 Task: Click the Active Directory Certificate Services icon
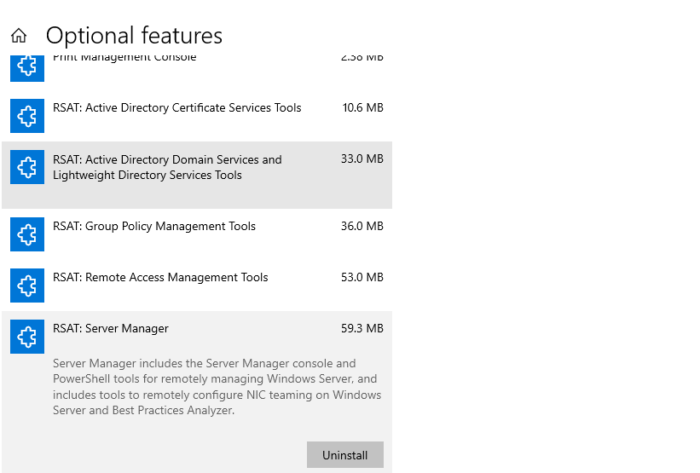27,116
